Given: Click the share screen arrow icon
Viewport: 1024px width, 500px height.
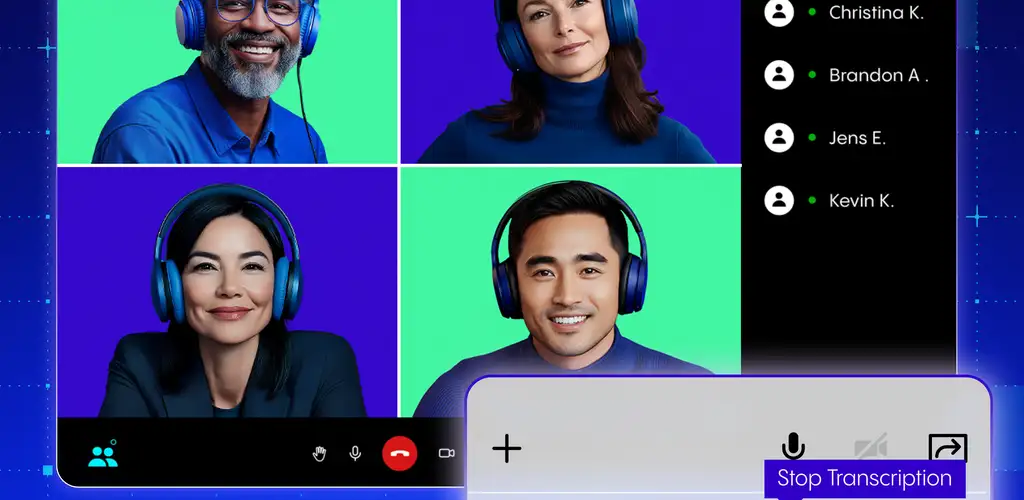Looking at the screenshot, I should (947, 447).
